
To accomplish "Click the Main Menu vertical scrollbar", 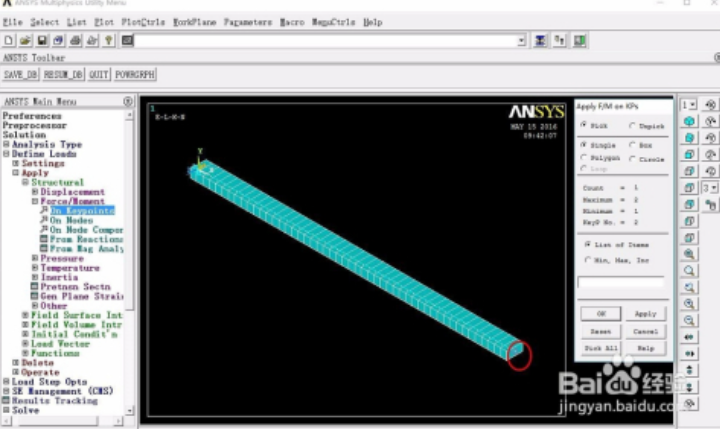I will 130,262.
